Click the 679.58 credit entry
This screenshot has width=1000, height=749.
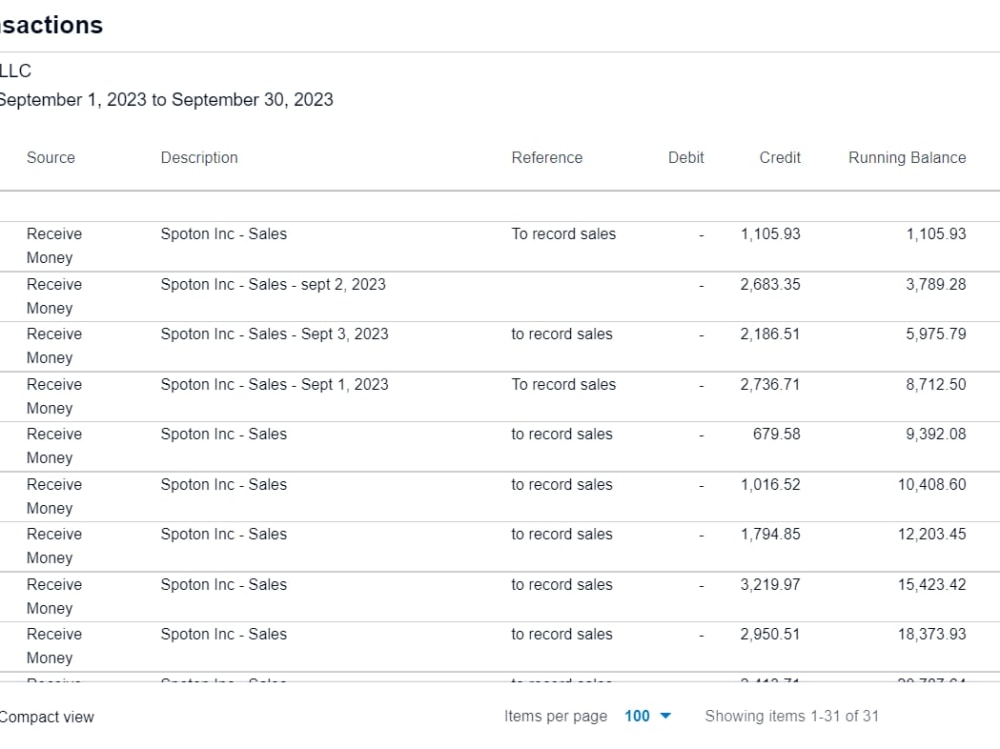pyautogui.click(x=776, y=434)
